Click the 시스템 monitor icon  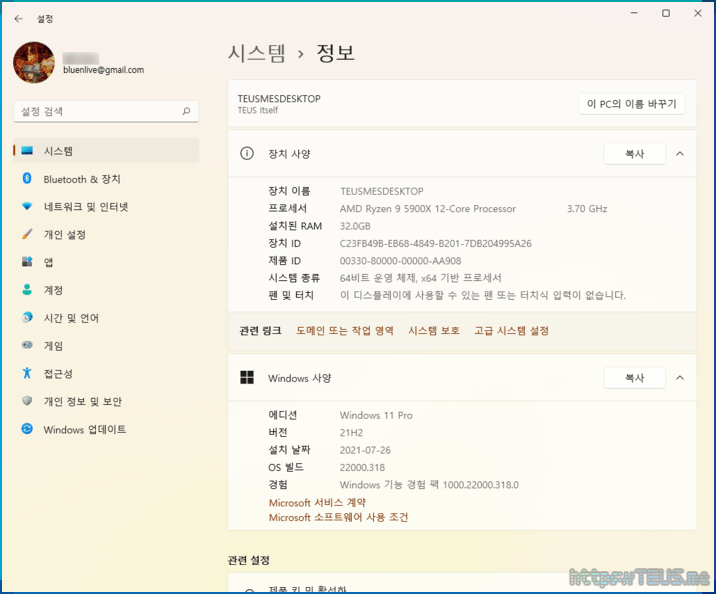(x=27, y=151)
